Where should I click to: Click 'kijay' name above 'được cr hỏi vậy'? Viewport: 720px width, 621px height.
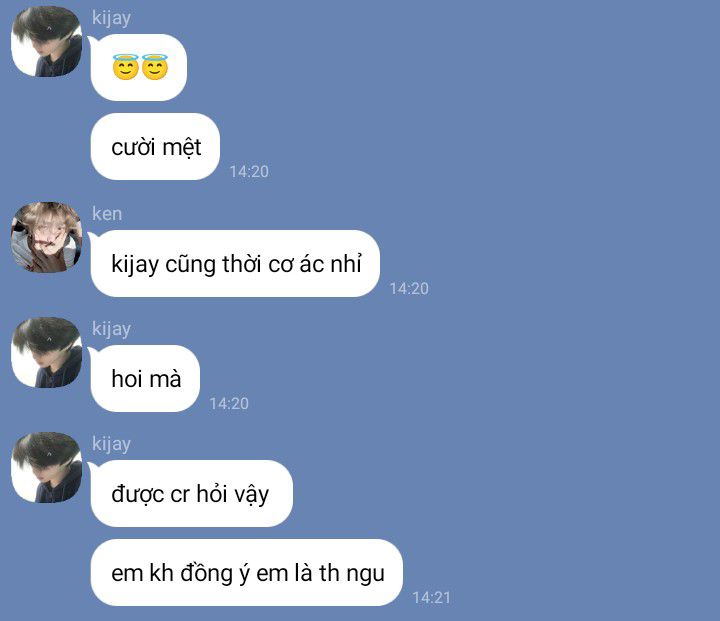click(x=111, y=444)
